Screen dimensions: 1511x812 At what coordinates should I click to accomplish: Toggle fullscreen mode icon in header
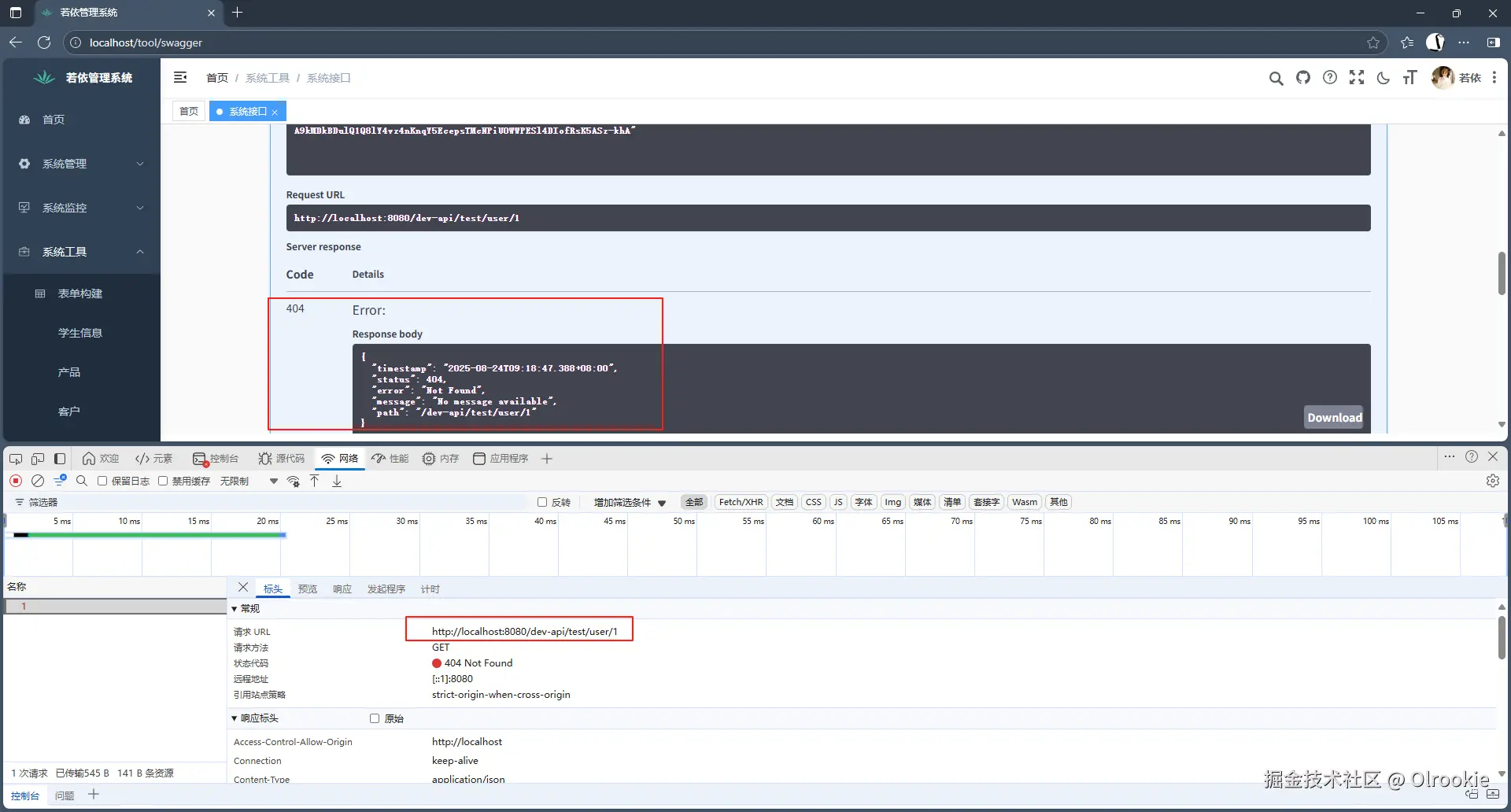1357,77
